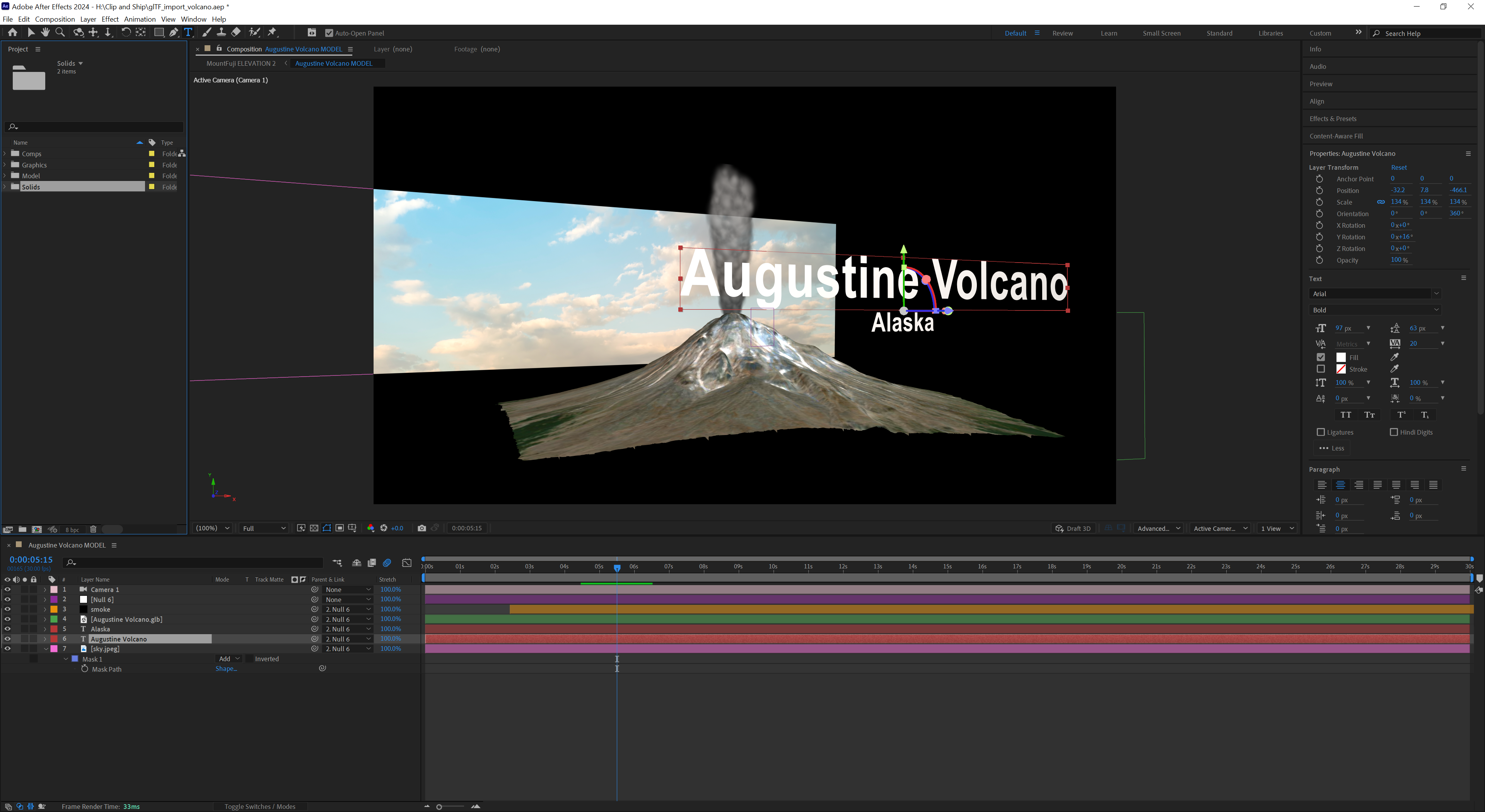Enable the Ligatures checkbox
This screenshot has width=1485, height=812.
click(1321, 432)
